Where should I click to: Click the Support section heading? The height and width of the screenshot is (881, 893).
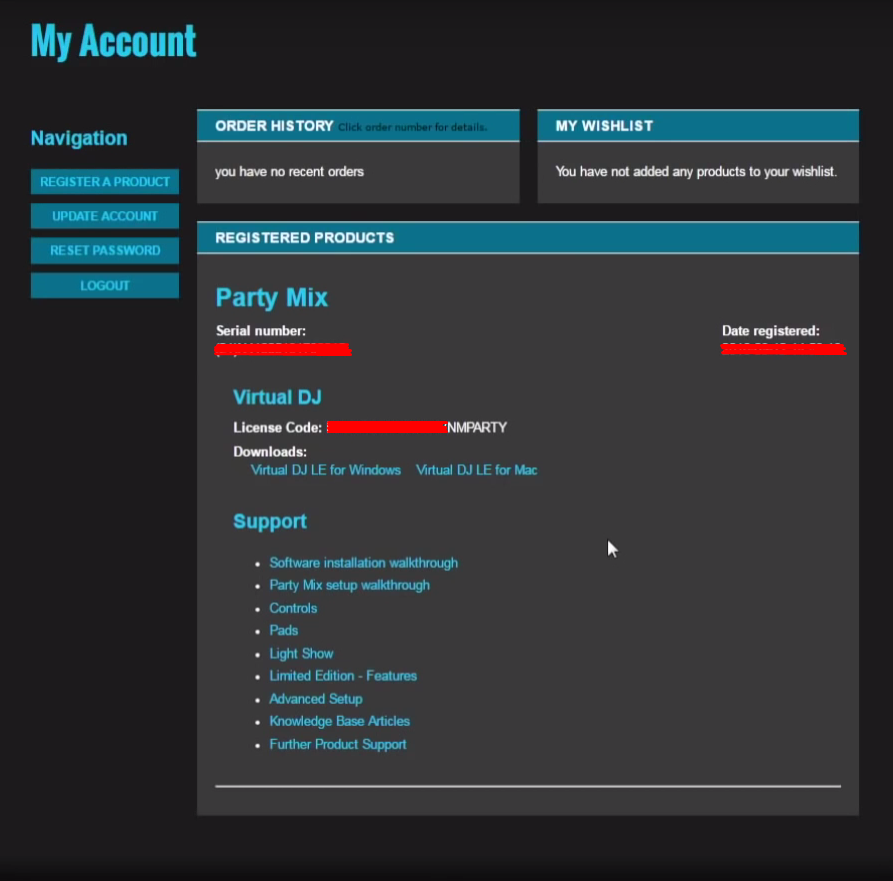270,522
